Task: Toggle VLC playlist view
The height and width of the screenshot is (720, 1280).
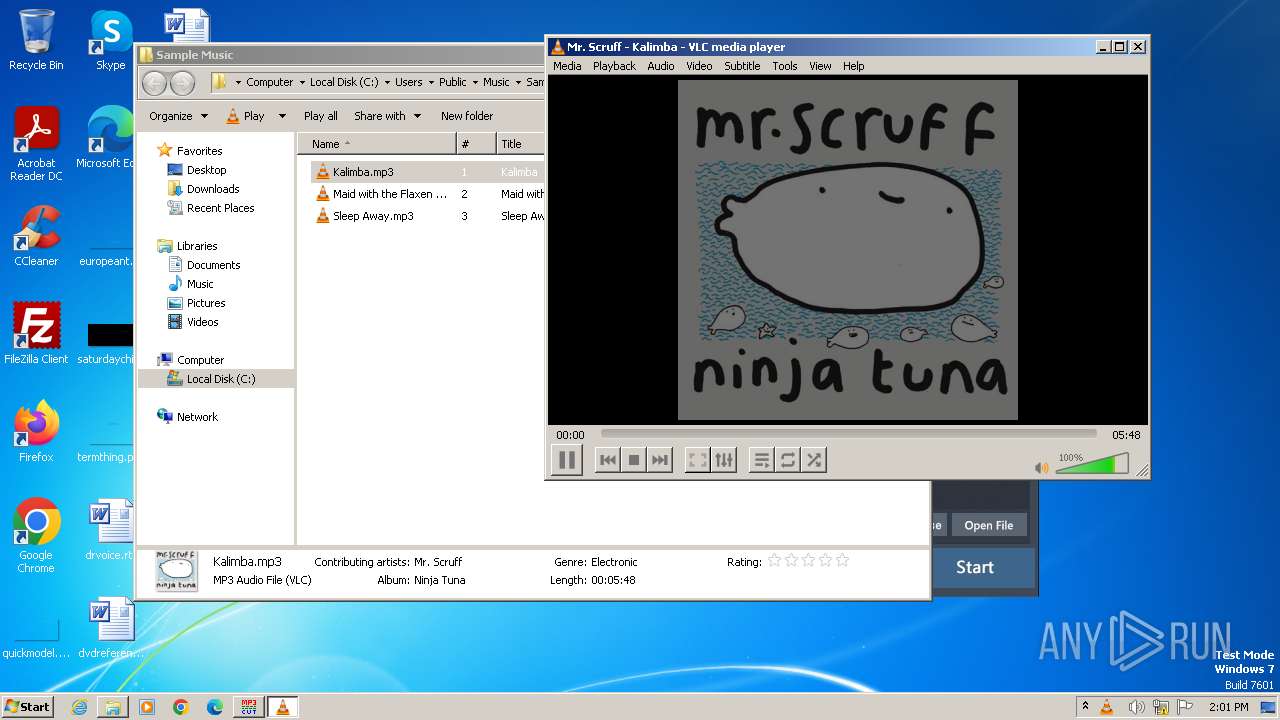Action: 762,460
